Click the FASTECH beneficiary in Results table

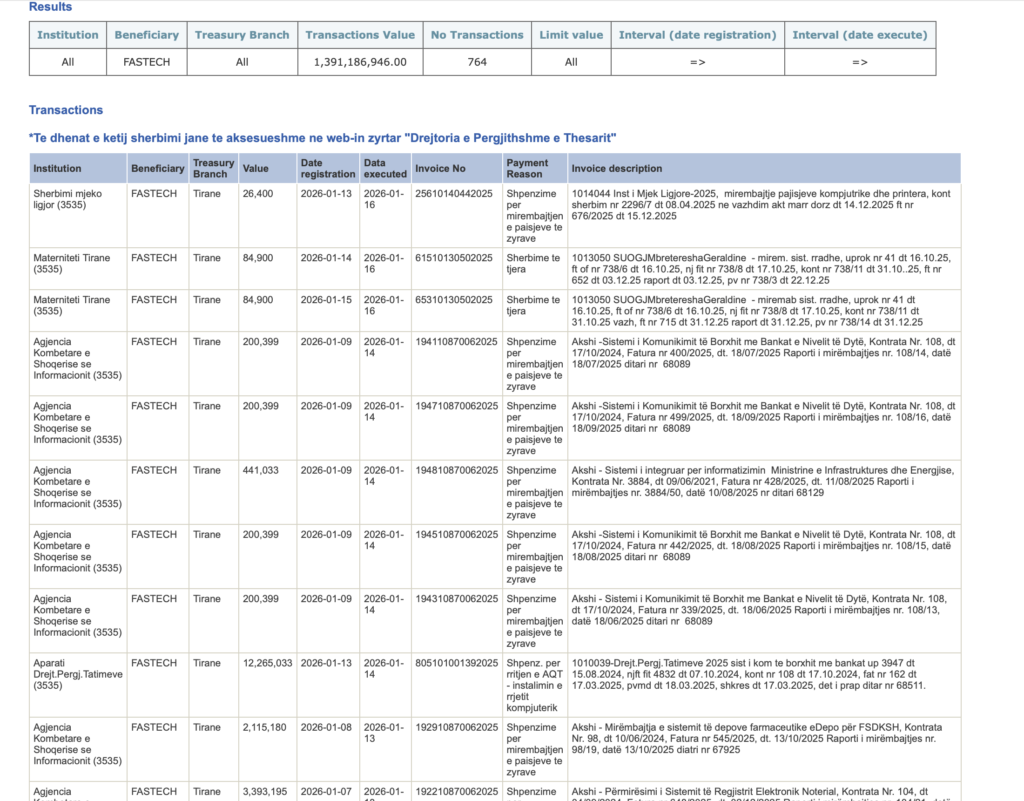pos(146,62)
